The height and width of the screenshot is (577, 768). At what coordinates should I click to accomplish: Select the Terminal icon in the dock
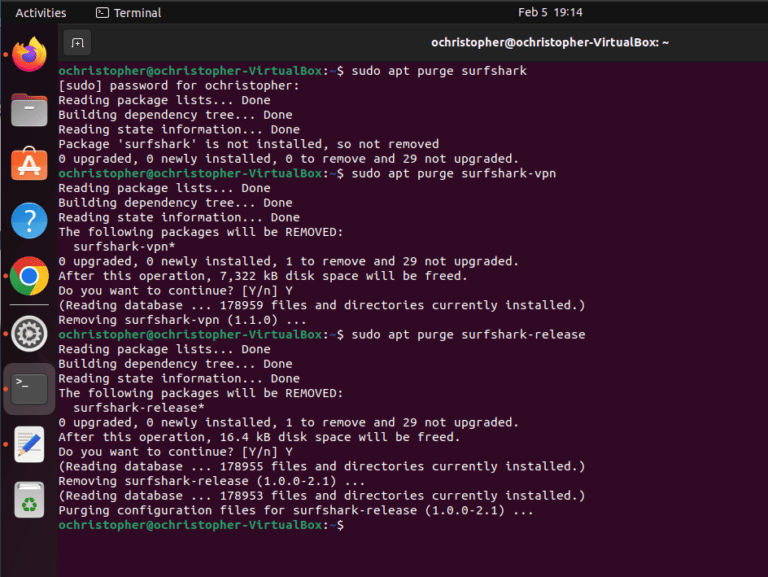[29, 389]
